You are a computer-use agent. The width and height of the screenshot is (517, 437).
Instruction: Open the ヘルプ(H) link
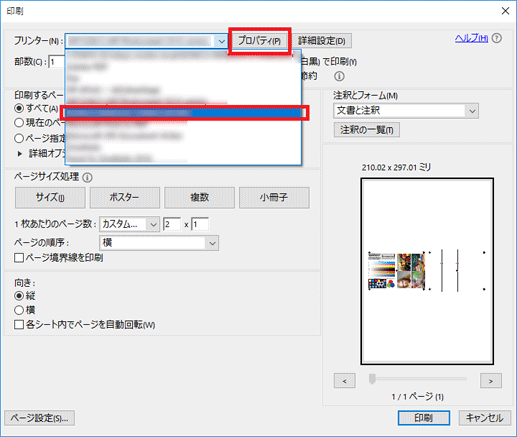pyautogui.click(x=471, y=38)
